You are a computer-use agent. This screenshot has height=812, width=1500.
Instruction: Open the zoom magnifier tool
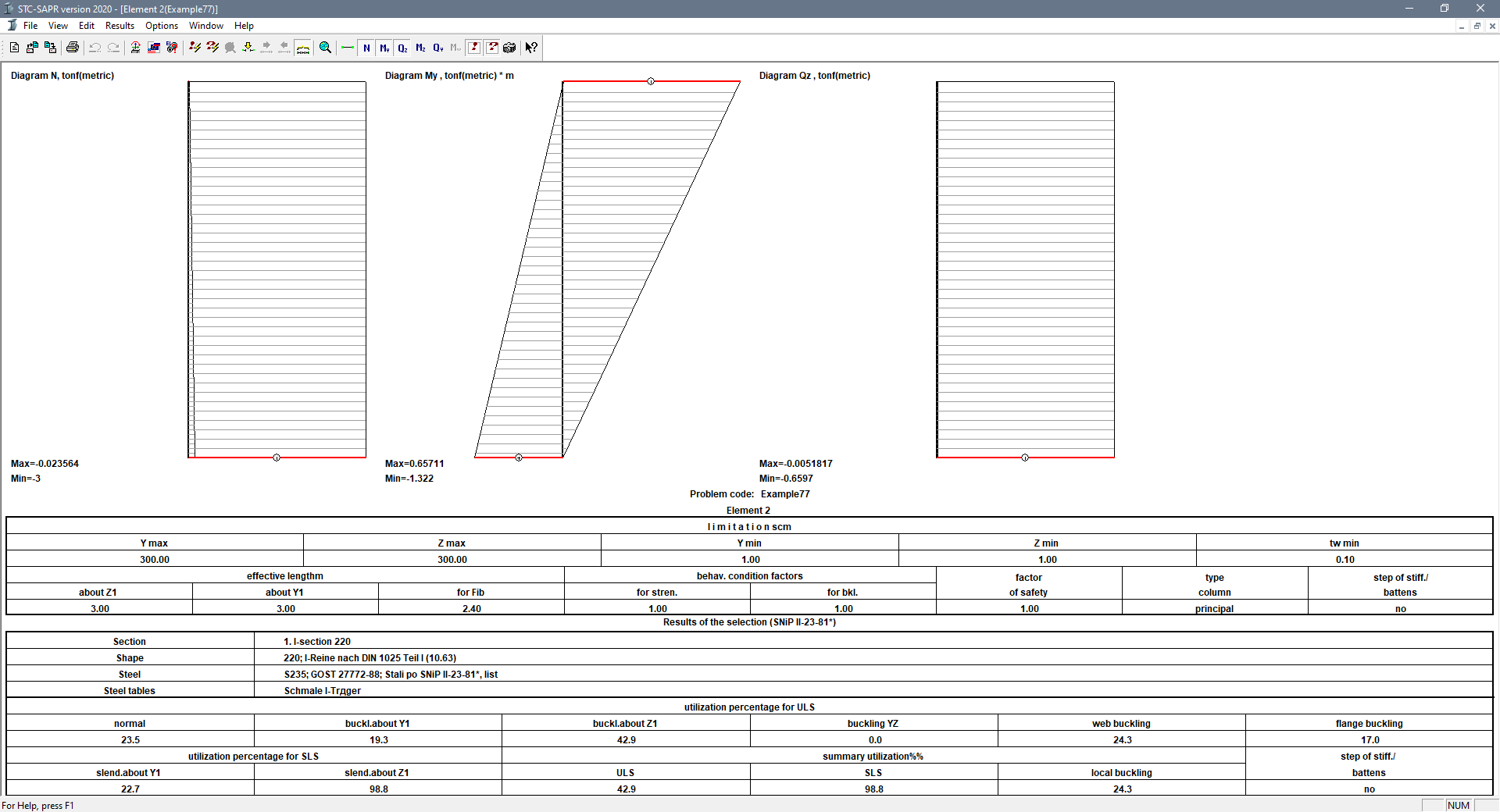pyautogui.click(x=325, y=48)
